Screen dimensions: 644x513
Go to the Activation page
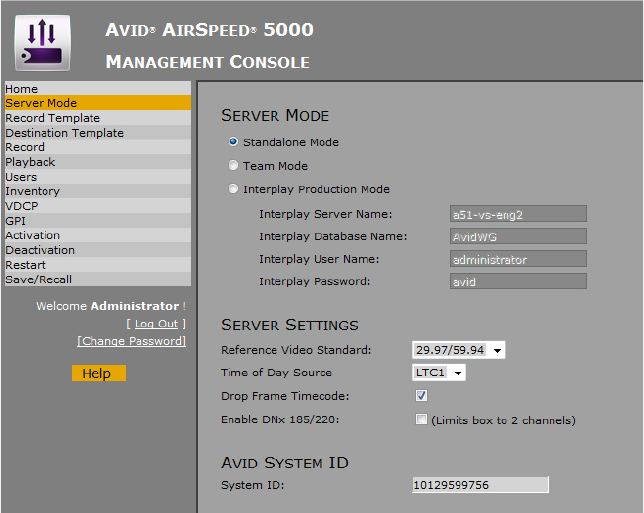coord(98,235)
